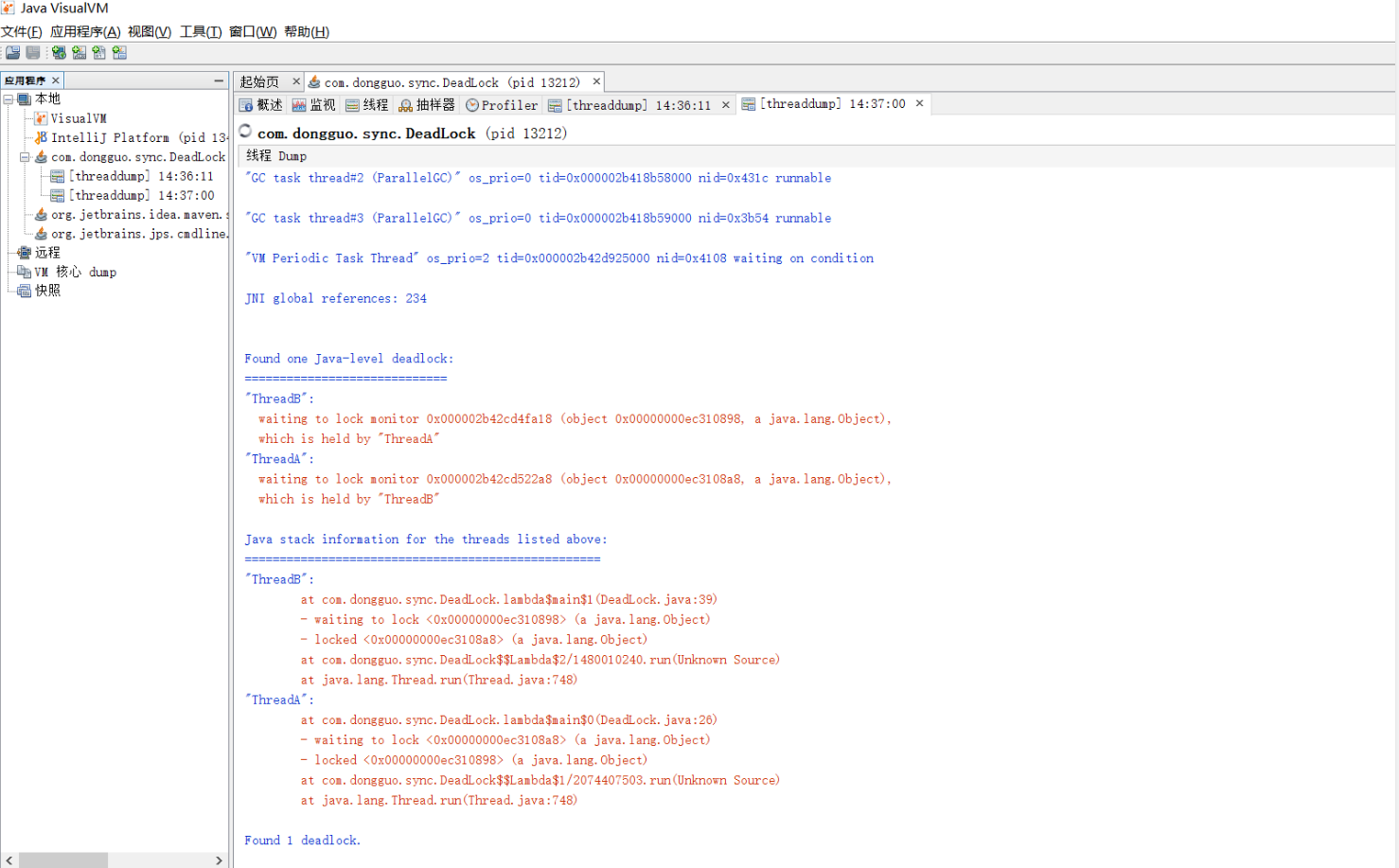Click the 线程 Dump section header
This screenshot has width=1399, height=868.
click(x=276, y=156)
